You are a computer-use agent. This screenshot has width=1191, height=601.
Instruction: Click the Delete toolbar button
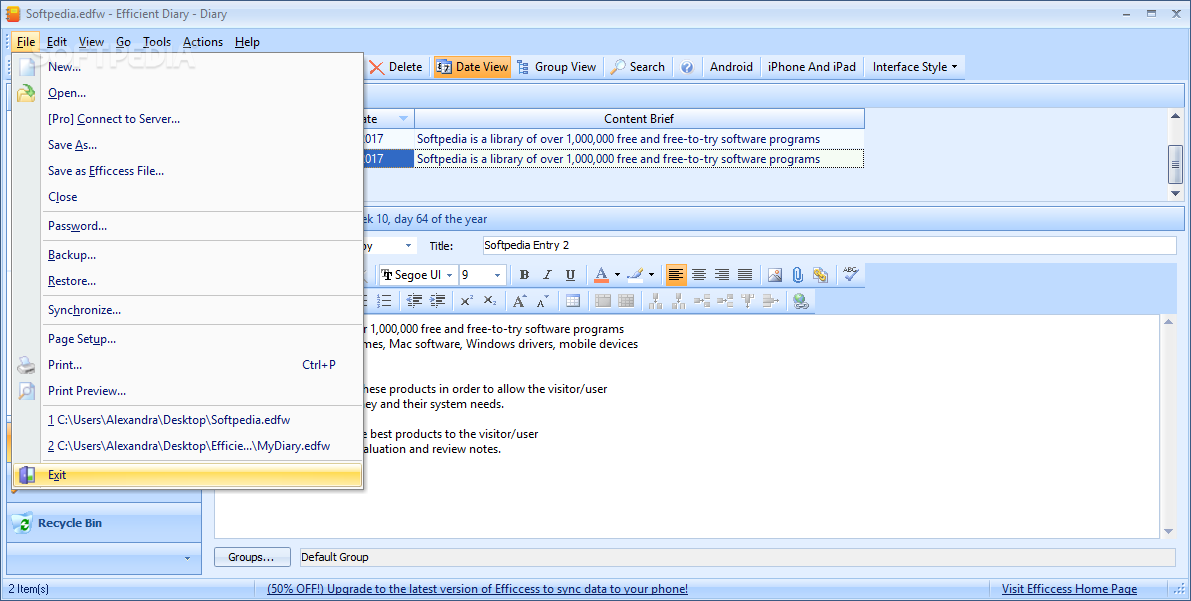tap(396, 67)
